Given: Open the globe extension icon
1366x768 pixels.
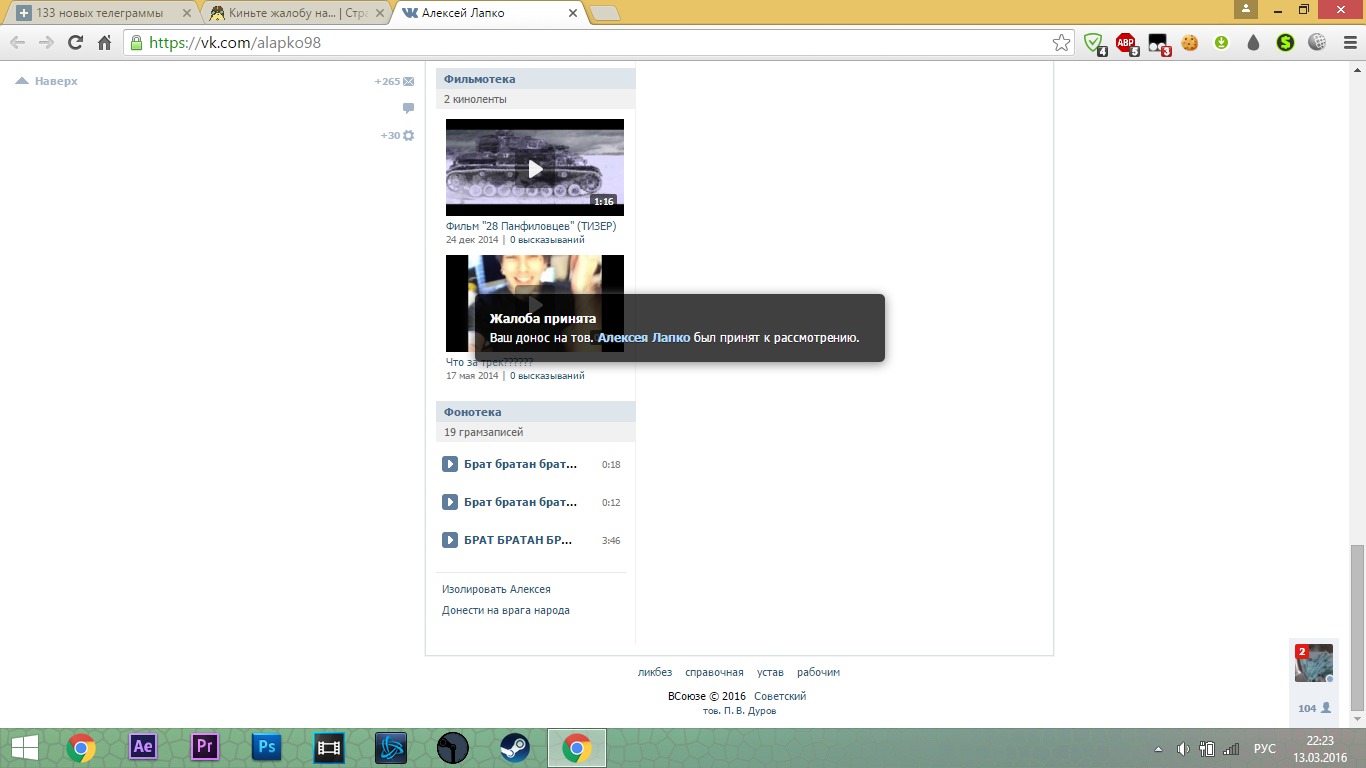Looking at the screenshot, I should 1317,43.
